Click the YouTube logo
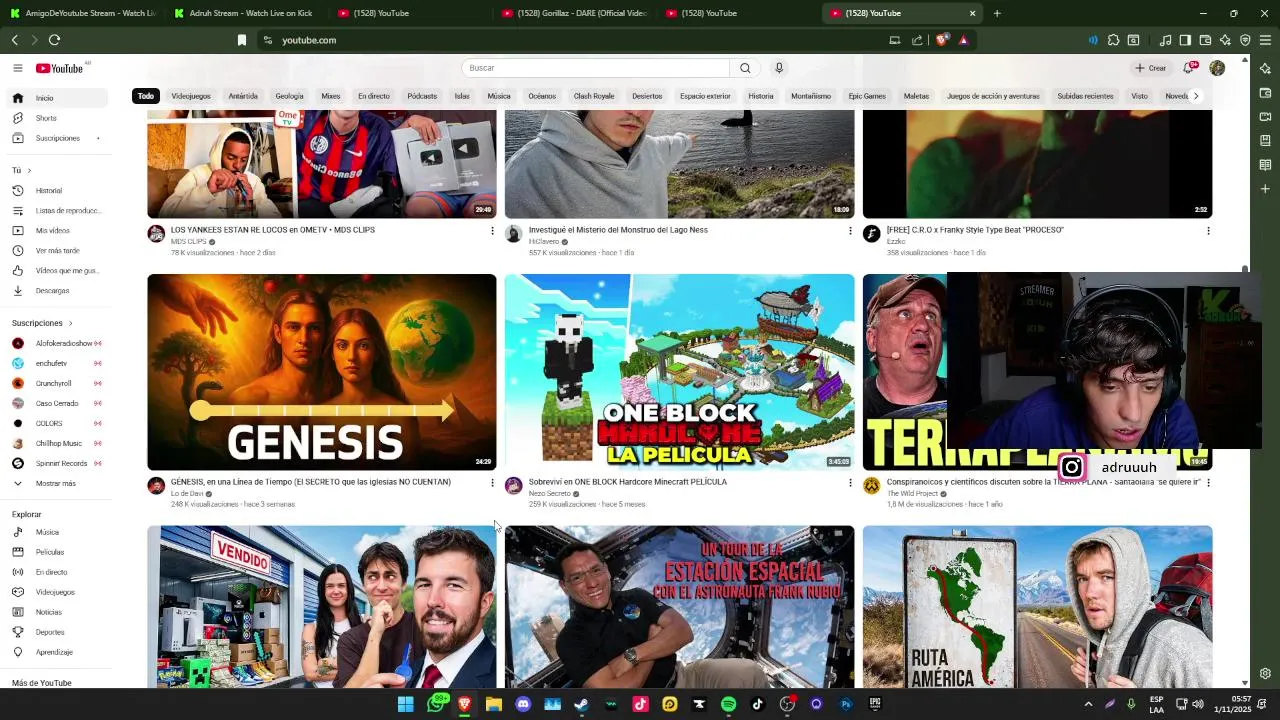This screenshot has width=1280, height=720. (60, 68)
